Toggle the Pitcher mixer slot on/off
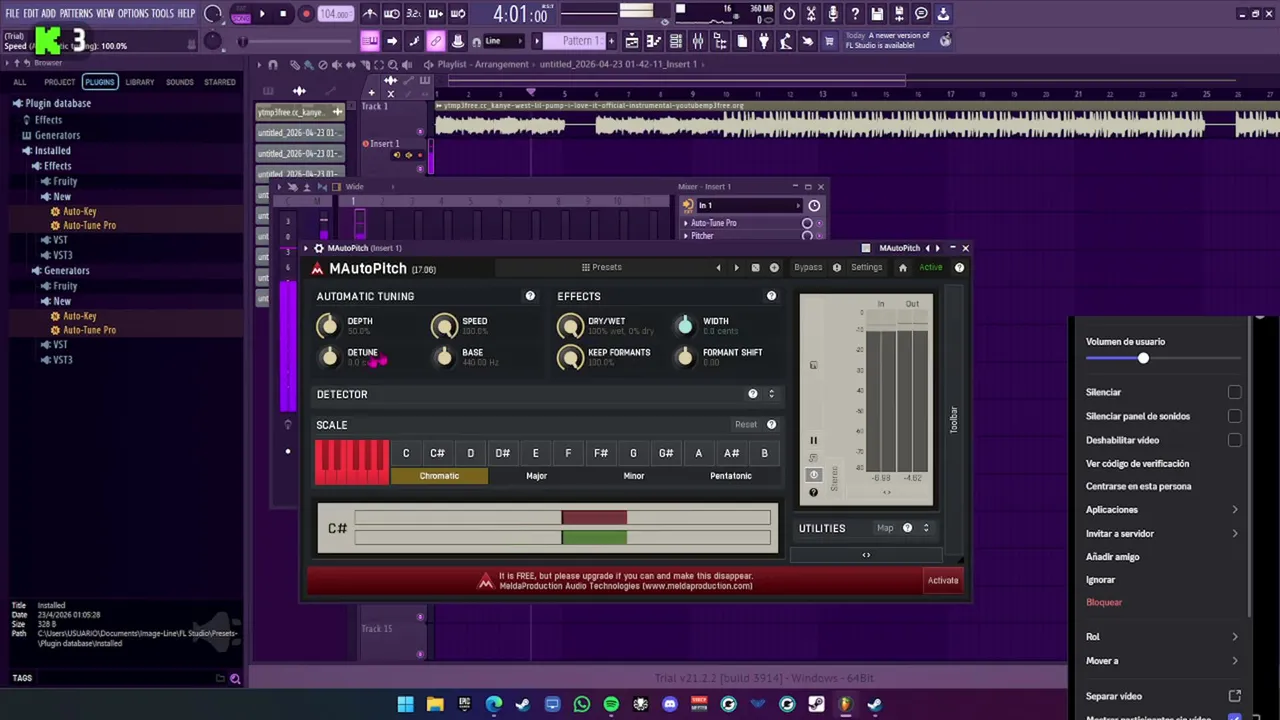The image size is (1280, 720). [807, 236]
